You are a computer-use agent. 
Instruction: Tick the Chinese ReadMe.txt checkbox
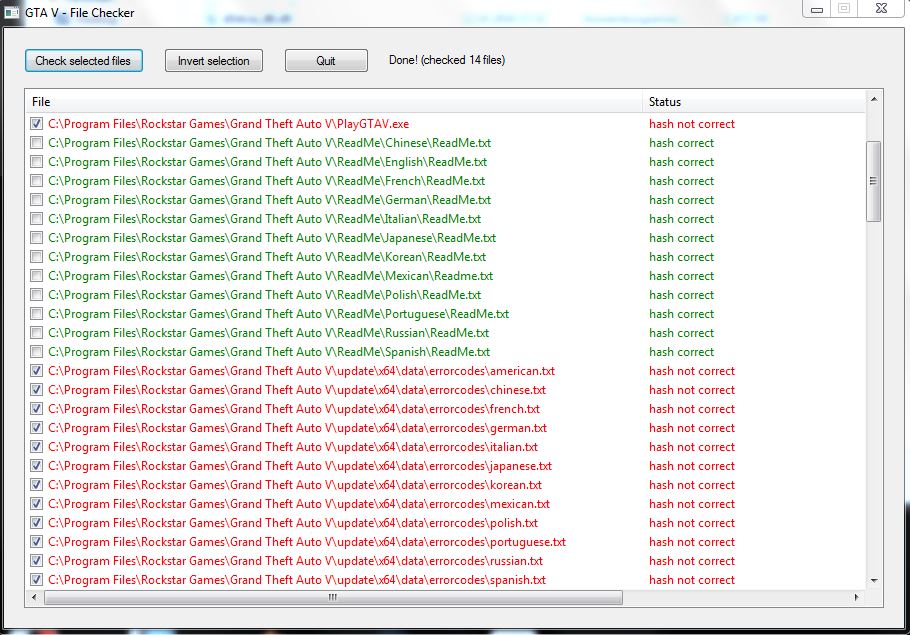click(x=37, y=143)
